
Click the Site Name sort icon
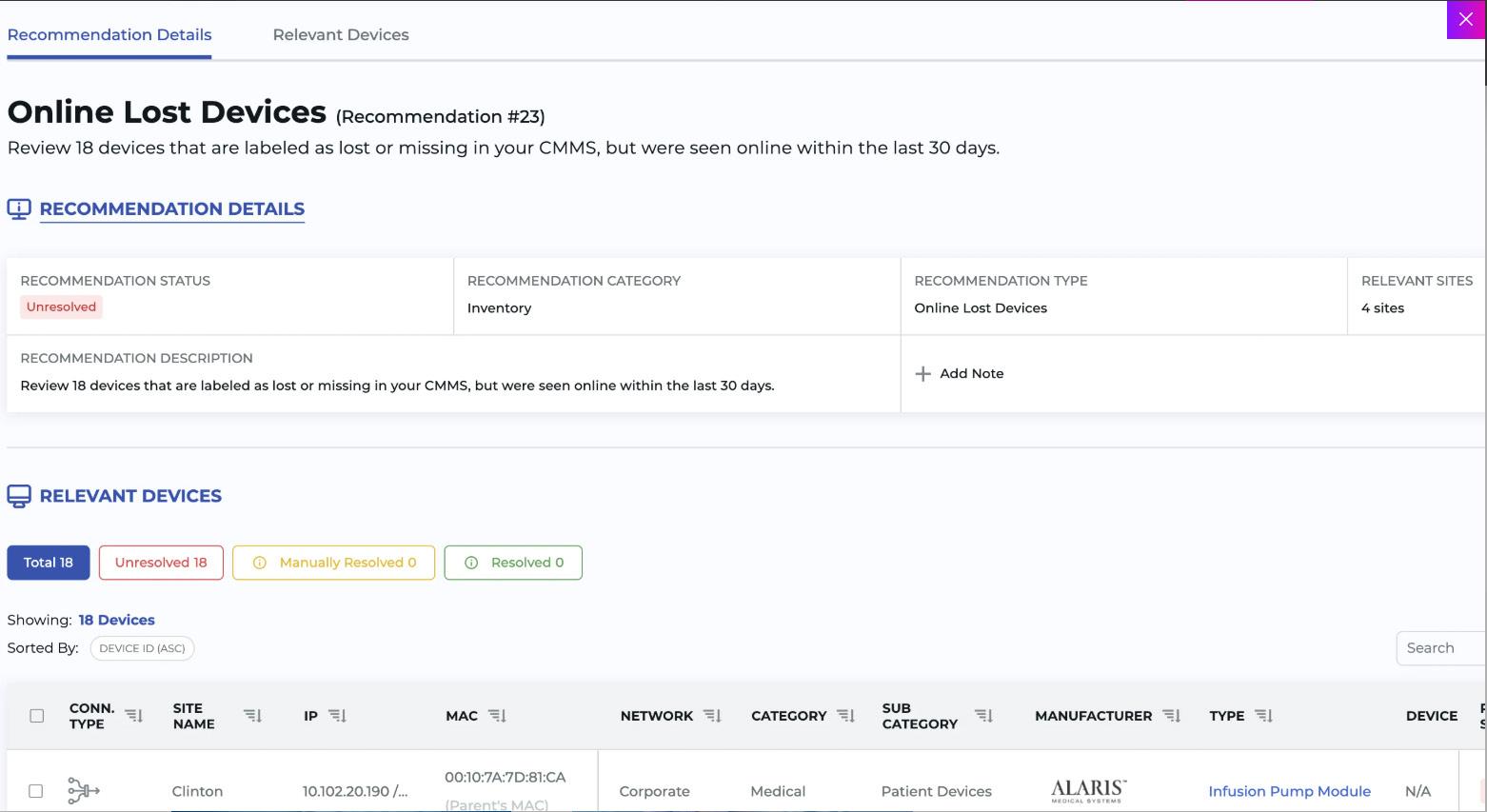coord(252,716)
